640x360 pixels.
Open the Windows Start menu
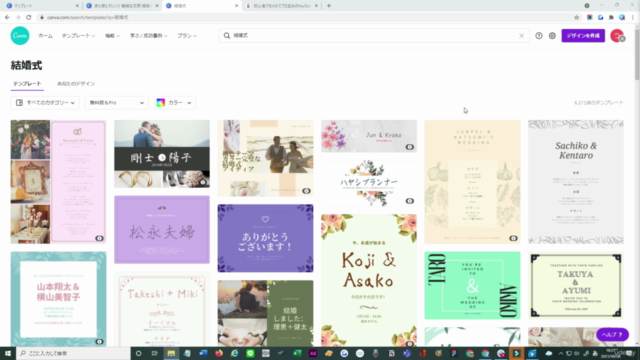(x=7, y=353)
